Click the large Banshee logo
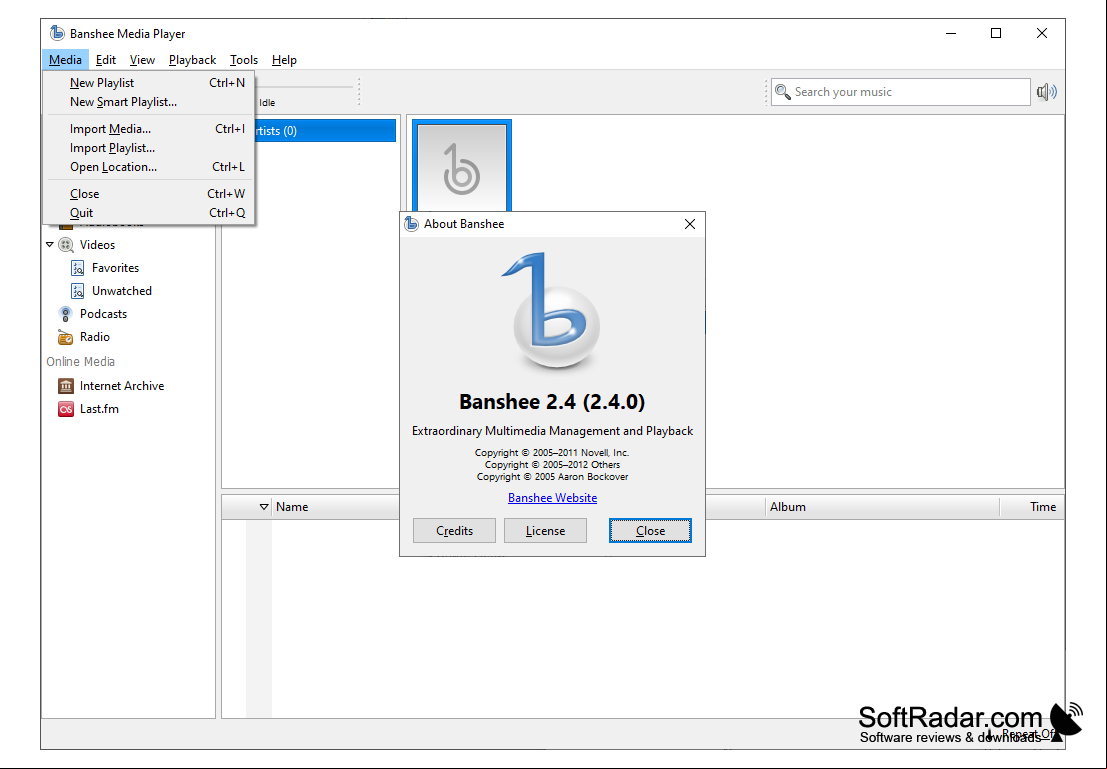This screenshot has width=1107, height=769. click(x=551, y=311)
